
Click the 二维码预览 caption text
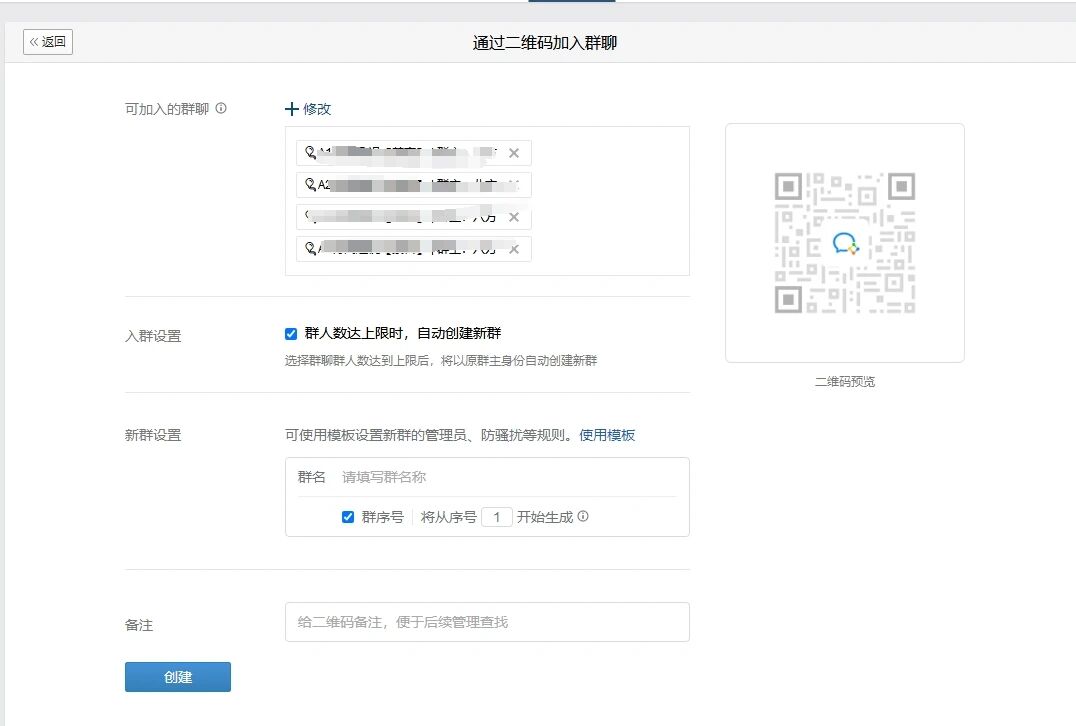pos(845,382)
